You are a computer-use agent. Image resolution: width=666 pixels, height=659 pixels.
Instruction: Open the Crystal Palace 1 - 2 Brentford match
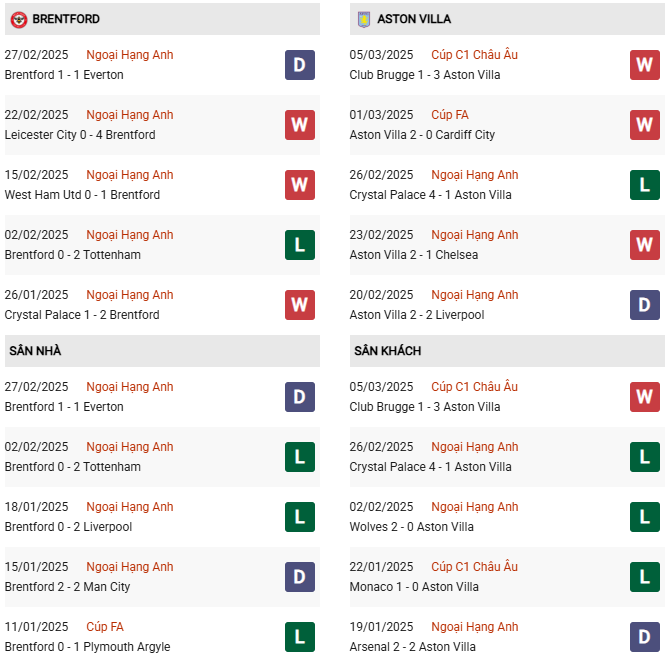point(82,315)
